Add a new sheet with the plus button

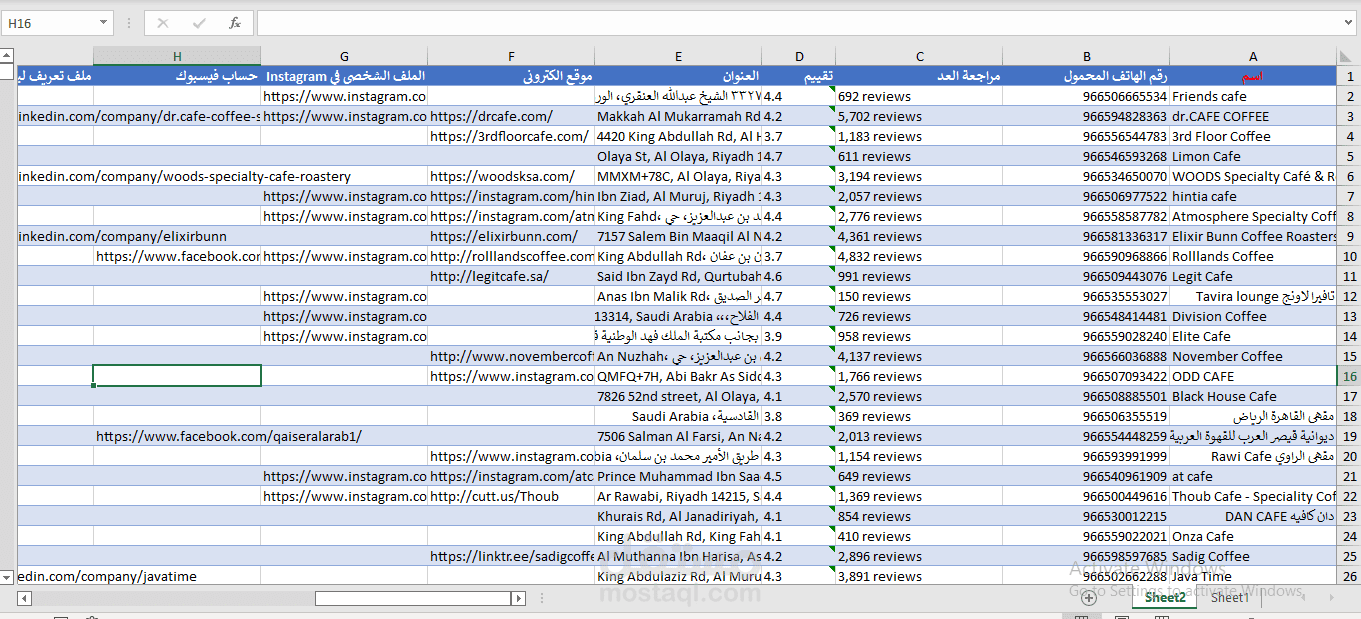pyautogui.click(x=1089, y=598)
